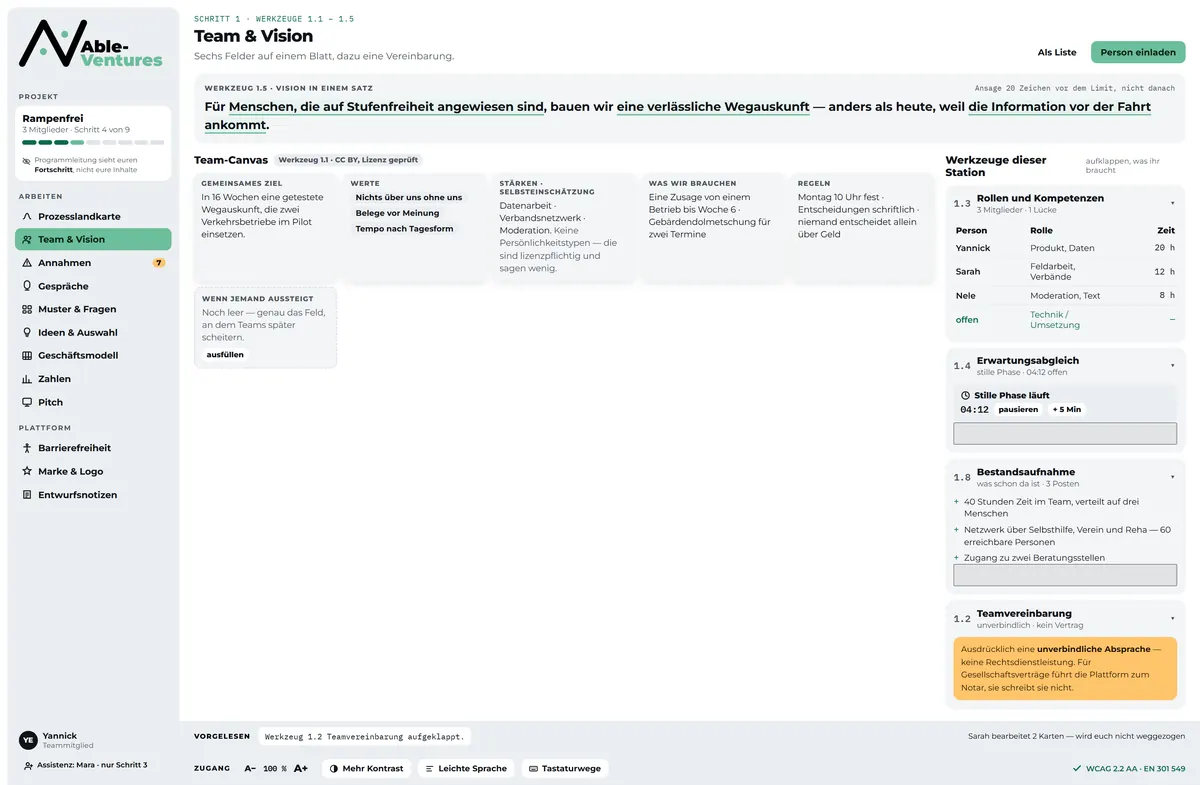The height and width of the screenshot is (785, 1200).
Task: Click the Muster & Fragen grid icon
Action: pyautogui.click(x=28, y=309)
